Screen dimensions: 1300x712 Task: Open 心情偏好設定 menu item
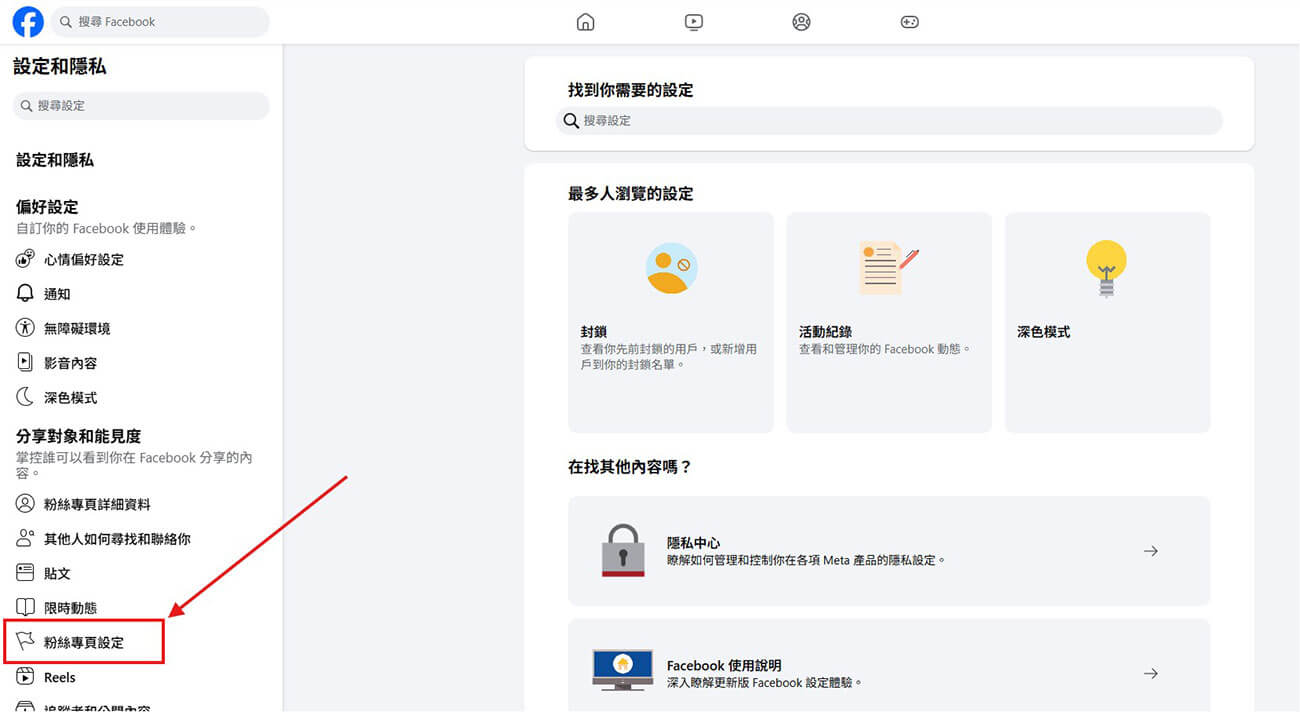(84, 259)
